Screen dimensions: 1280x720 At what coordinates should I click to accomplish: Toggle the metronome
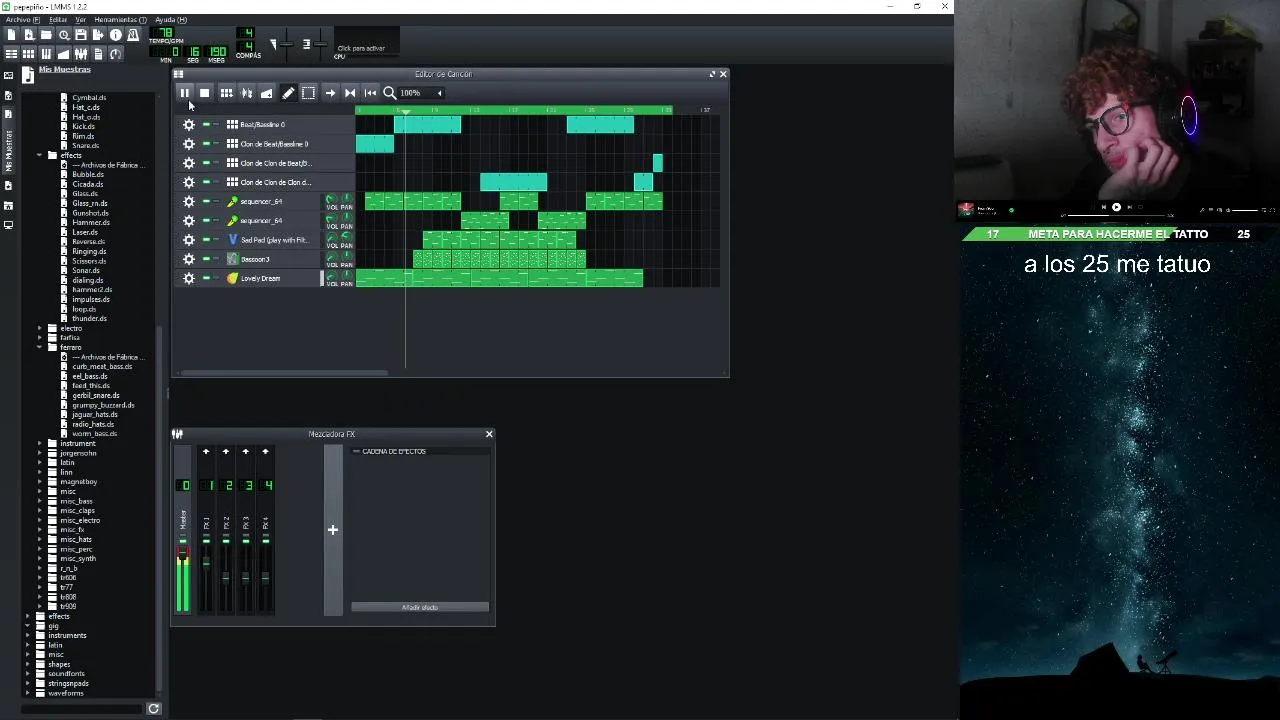[133, 35]
